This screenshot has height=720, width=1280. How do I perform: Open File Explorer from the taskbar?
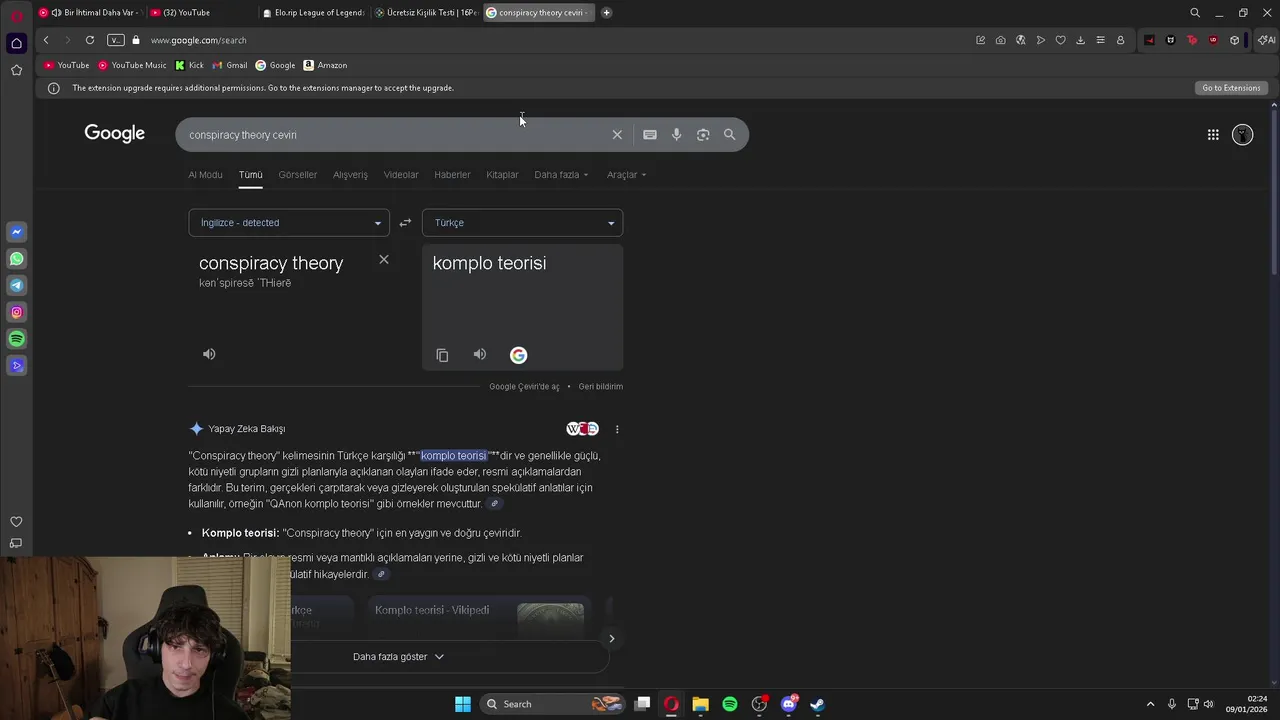coord(700,704)
